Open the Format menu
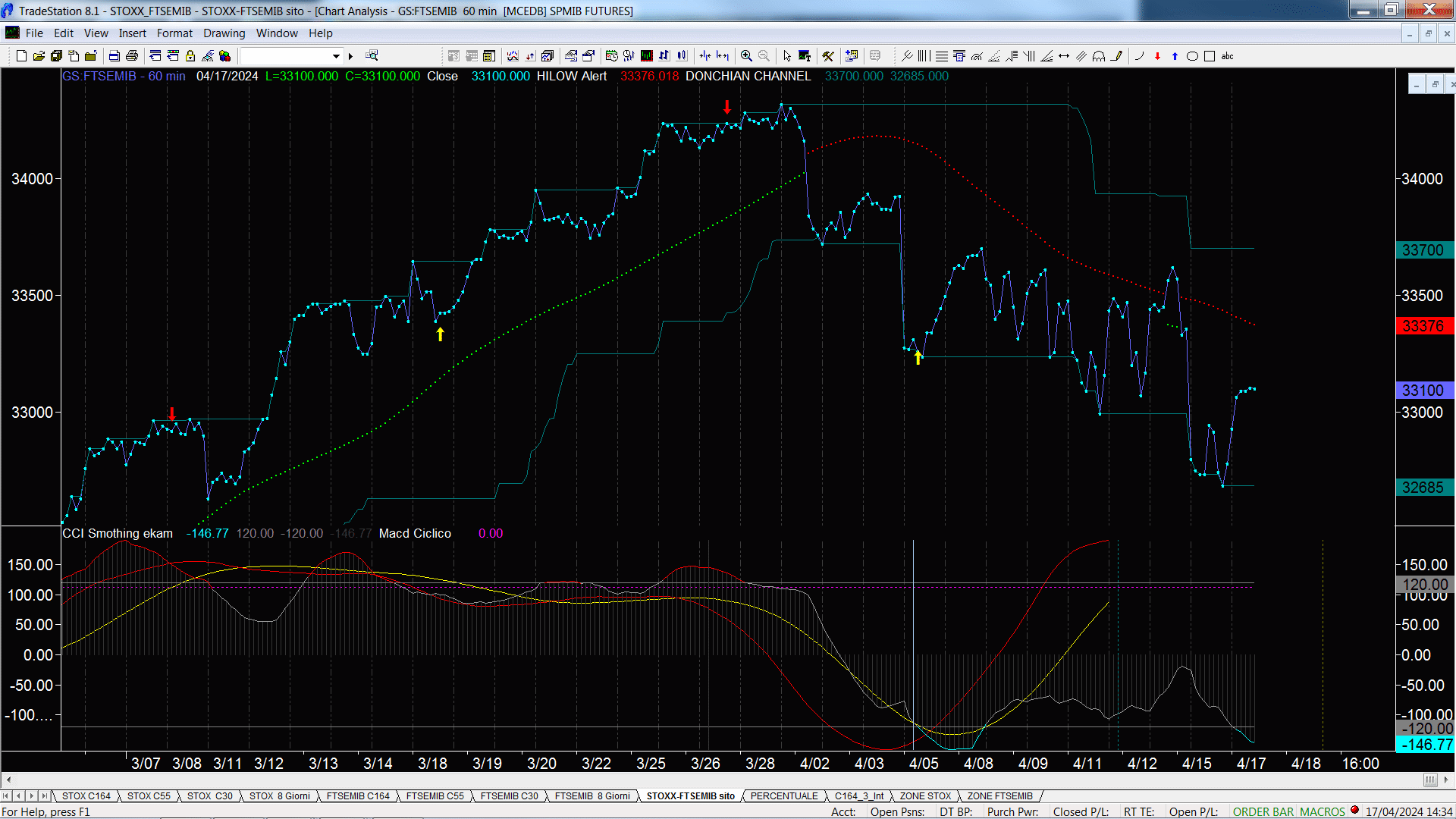Image resolution: width=1456 pixels, height=819 pixels. [x=174, y=33]
